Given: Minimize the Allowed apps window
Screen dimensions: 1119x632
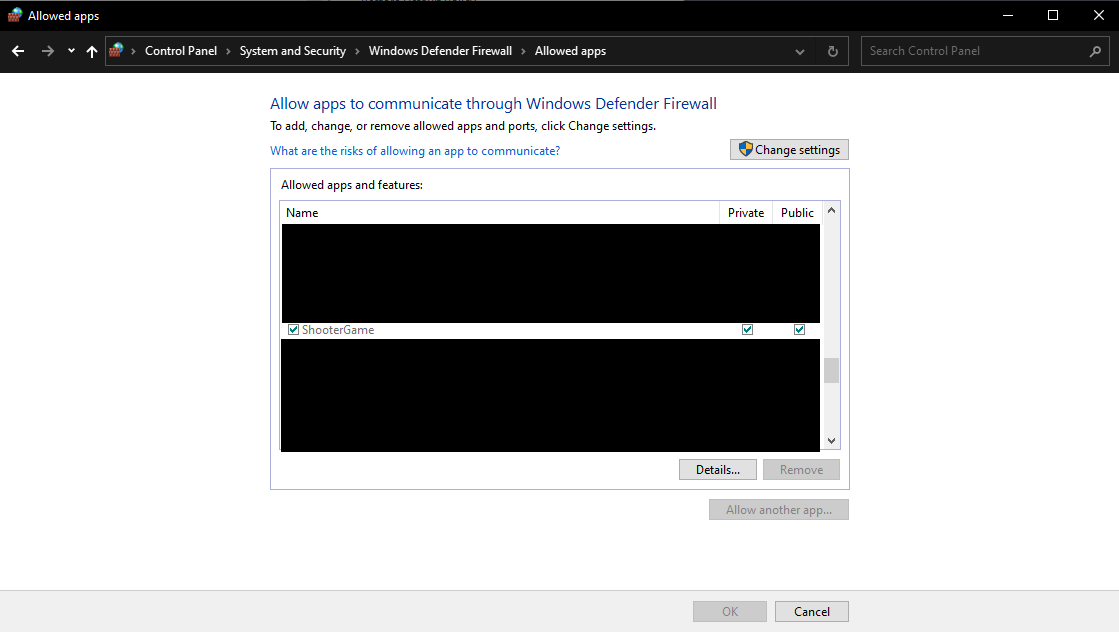Looking at the screenshot, I should (x=1008, y=15).
